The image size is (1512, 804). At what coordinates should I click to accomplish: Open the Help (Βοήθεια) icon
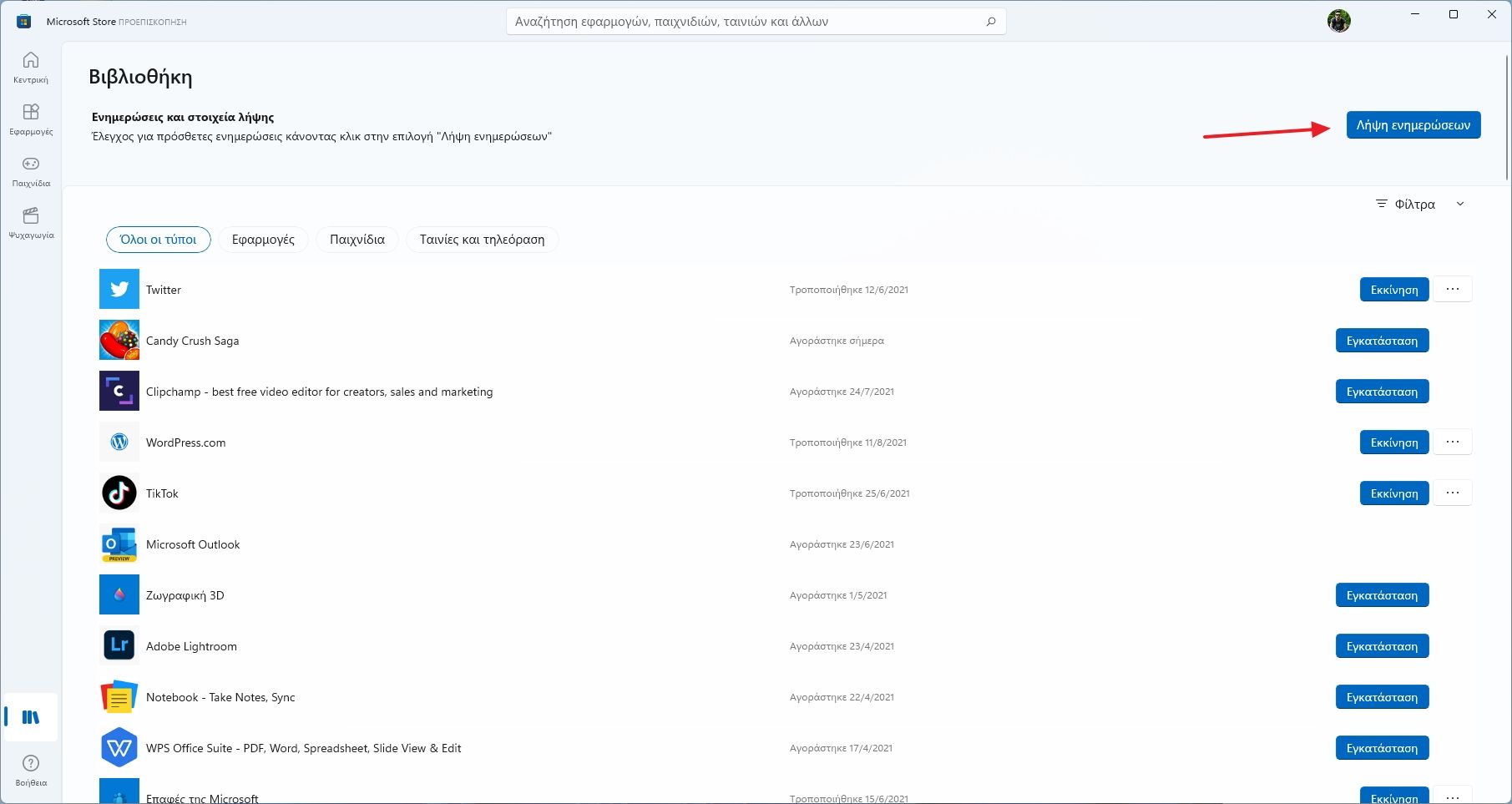[31, 770]
